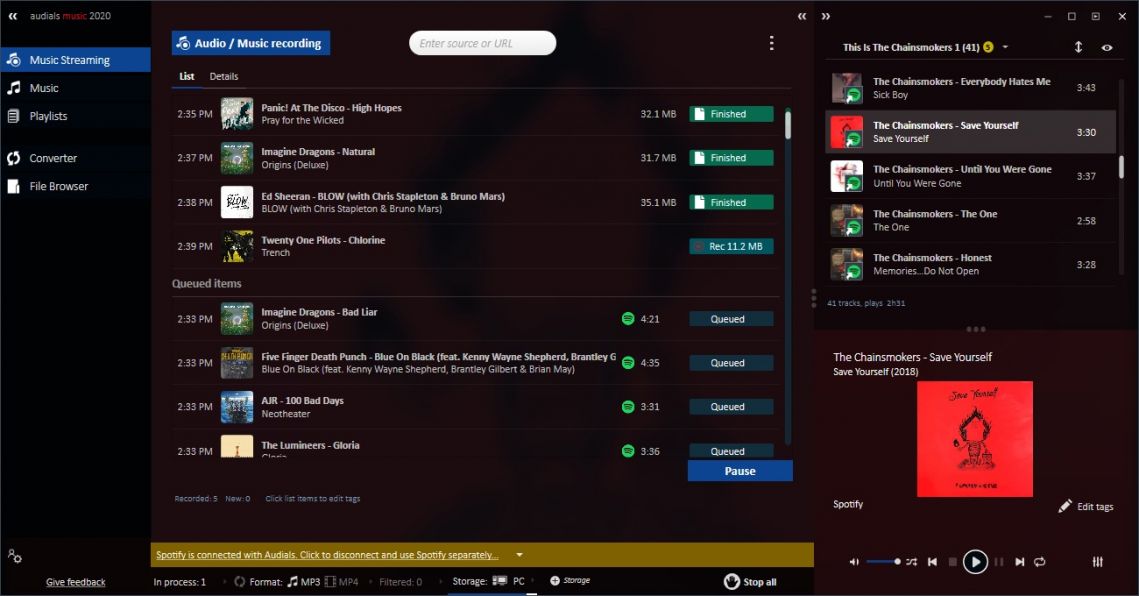Click the Save Yourself red album cover
The height and width of the screenshot is (596, 1139).
point(975,439)
